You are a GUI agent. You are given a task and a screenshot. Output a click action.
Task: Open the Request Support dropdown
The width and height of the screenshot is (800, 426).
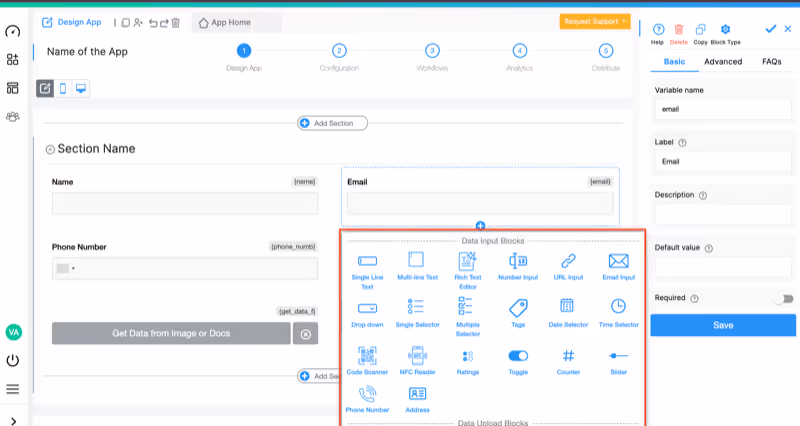pos(595,21)
